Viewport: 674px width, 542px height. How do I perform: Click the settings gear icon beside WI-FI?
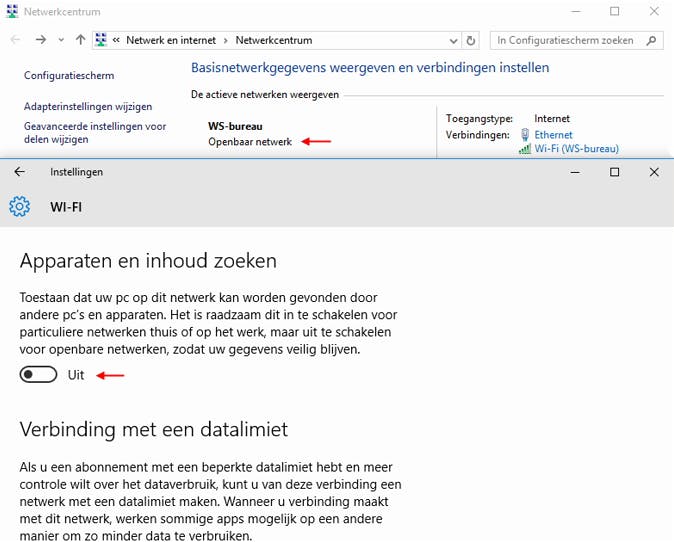[x=20, y=207]
